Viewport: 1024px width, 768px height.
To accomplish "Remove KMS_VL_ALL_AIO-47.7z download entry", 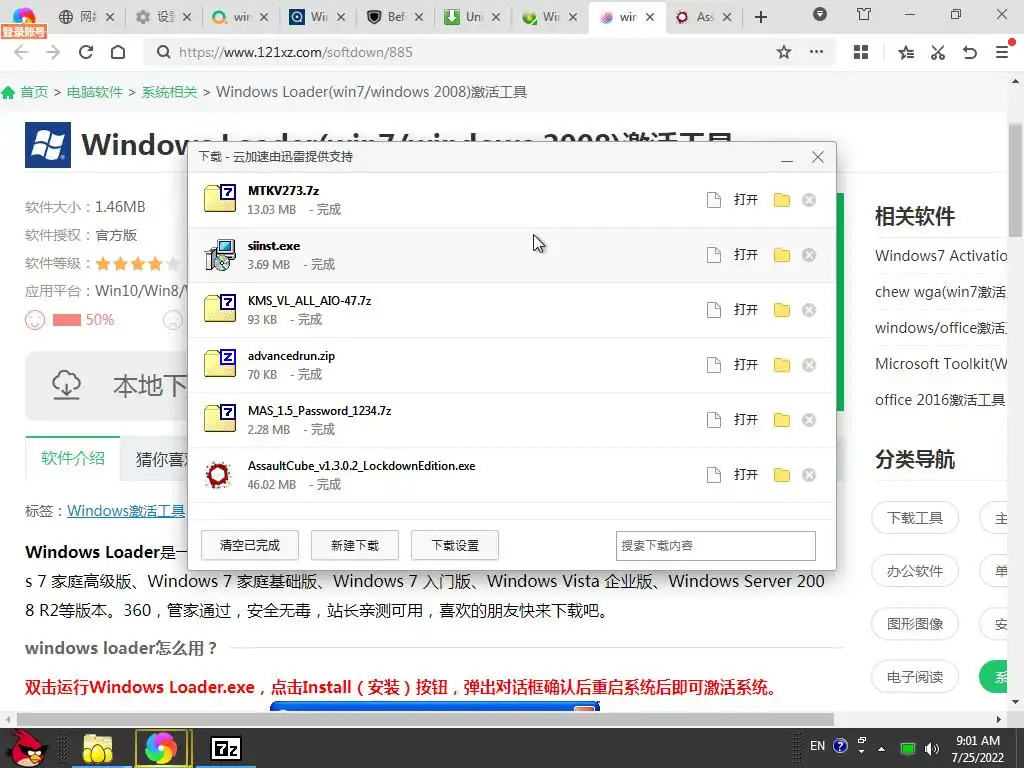I will click(809, 310).
